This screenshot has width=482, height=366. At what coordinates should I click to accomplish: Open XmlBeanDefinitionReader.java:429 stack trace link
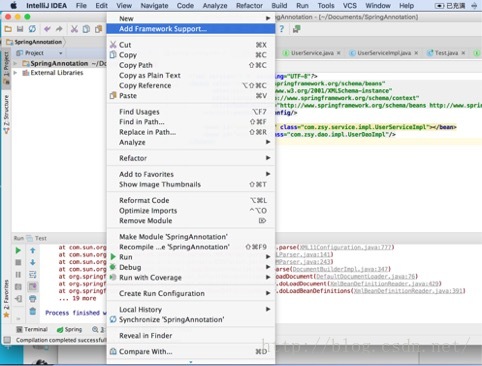coord(384,284)
